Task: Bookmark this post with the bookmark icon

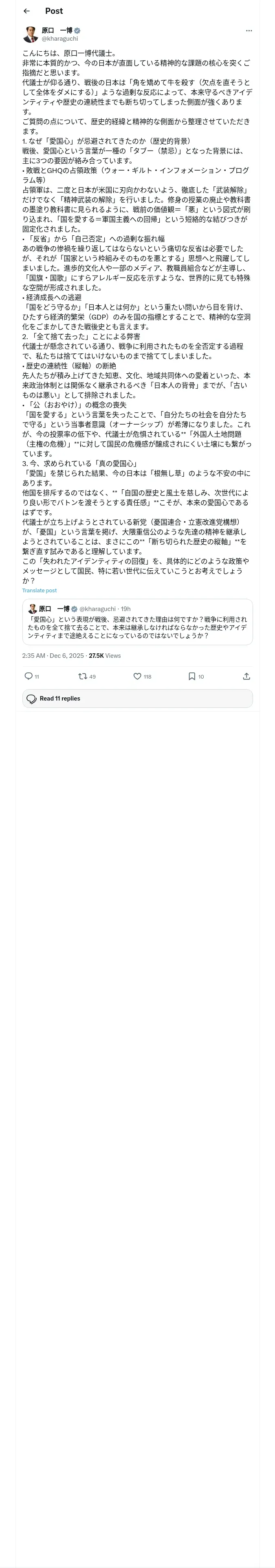Action: tap(191, 676)
